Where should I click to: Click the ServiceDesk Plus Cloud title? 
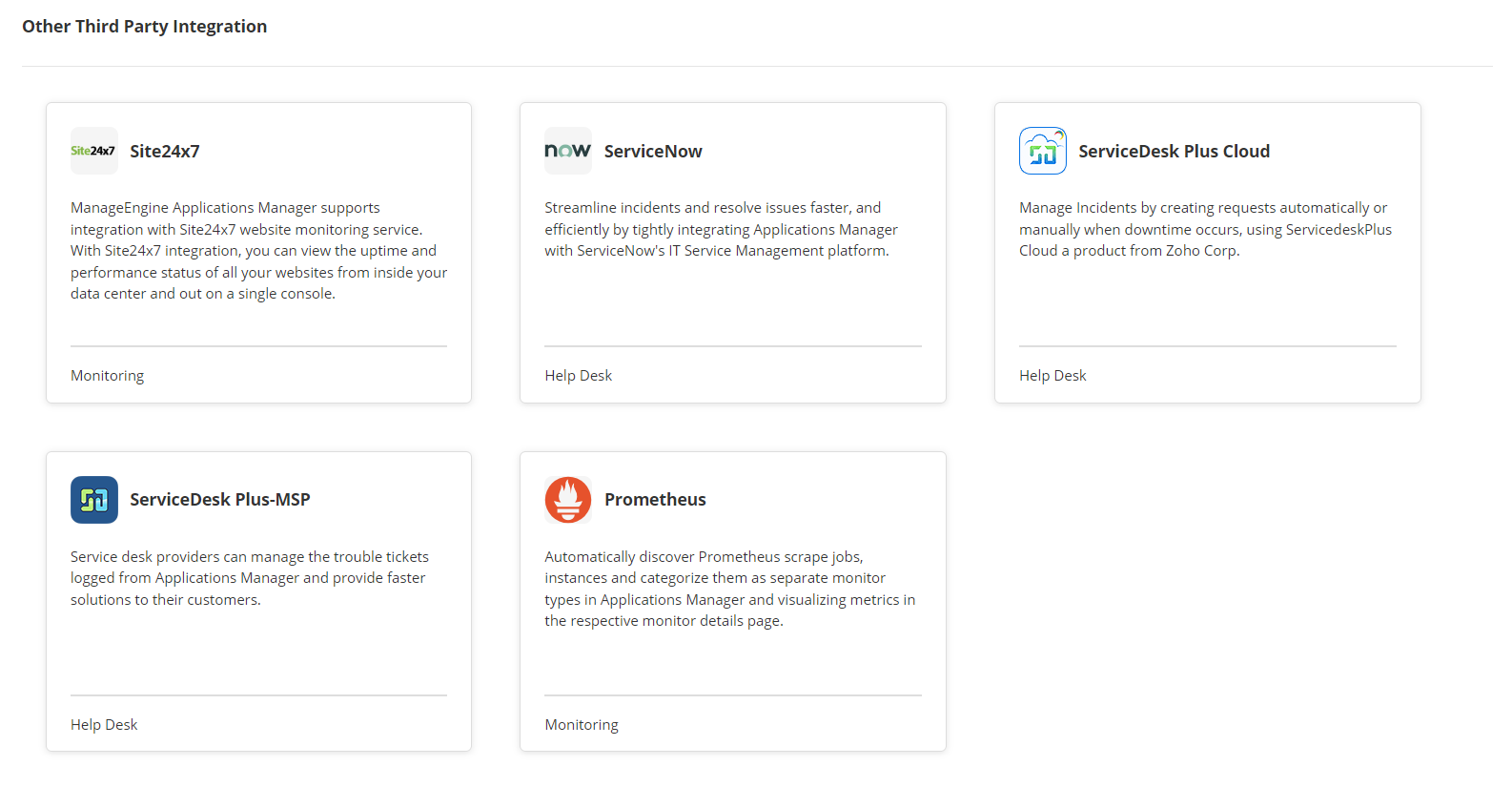coord(1175,150)
